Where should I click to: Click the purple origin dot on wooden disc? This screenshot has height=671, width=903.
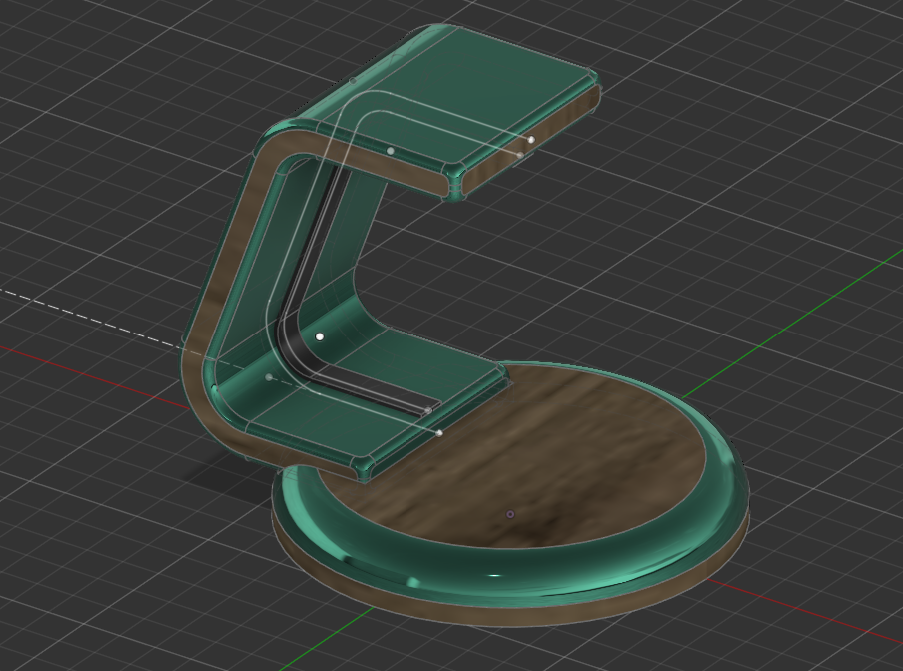(x=510, y=514)
